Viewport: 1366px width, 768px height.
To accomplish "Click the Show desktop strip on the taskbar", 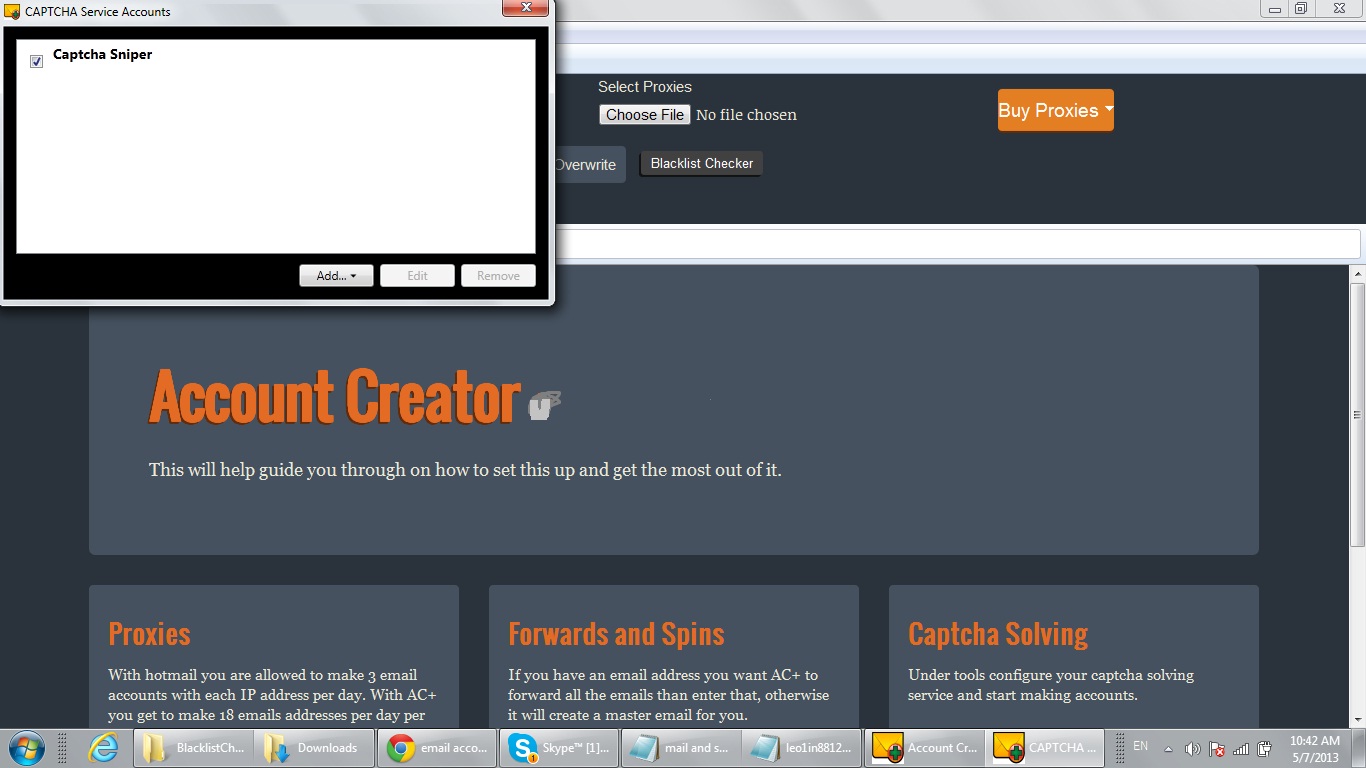I will [x=1358, y=748].
